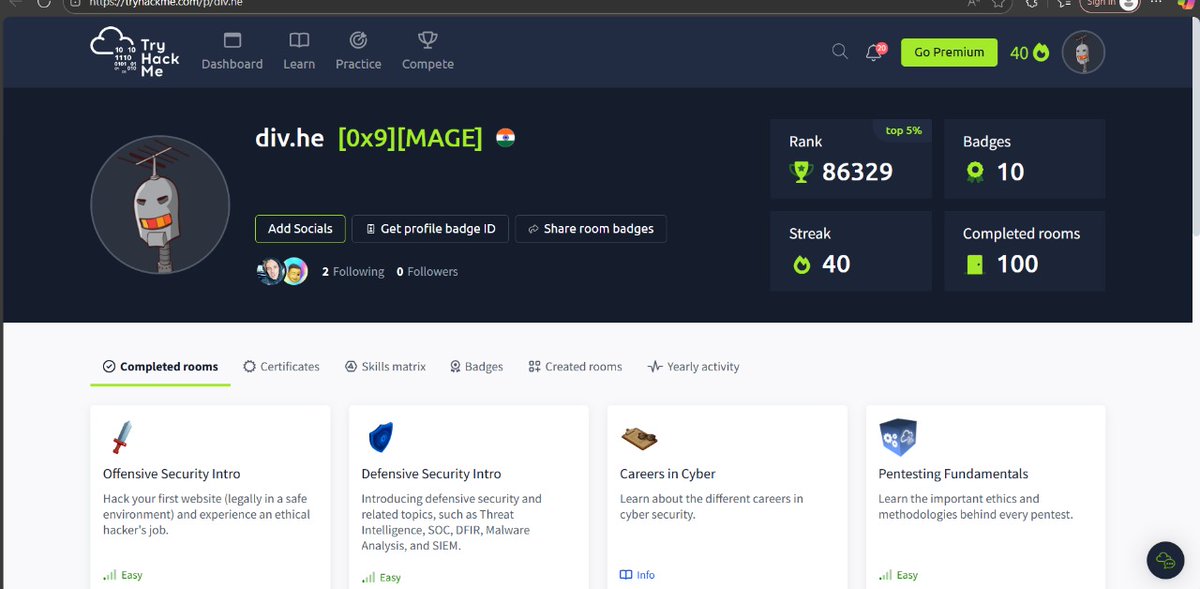Select the Compete trophy icon
This screenshot has width=1200, height=589.
point(427,40)
